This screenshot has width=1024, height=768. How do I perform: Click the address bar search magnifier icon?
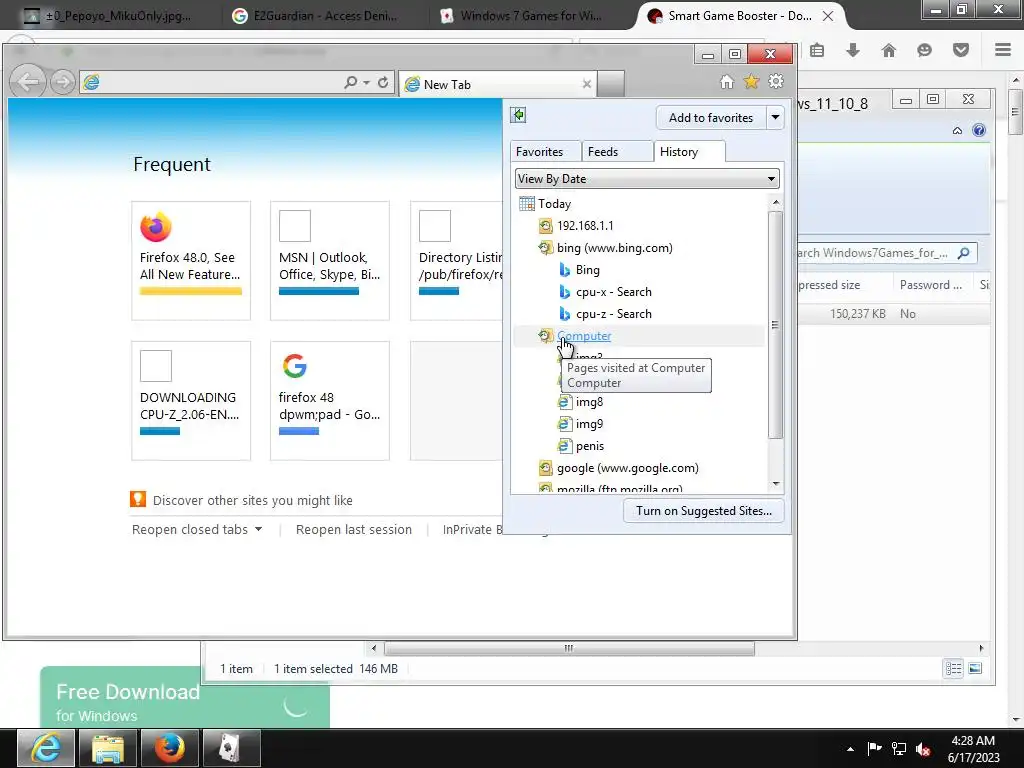point(351,82)
